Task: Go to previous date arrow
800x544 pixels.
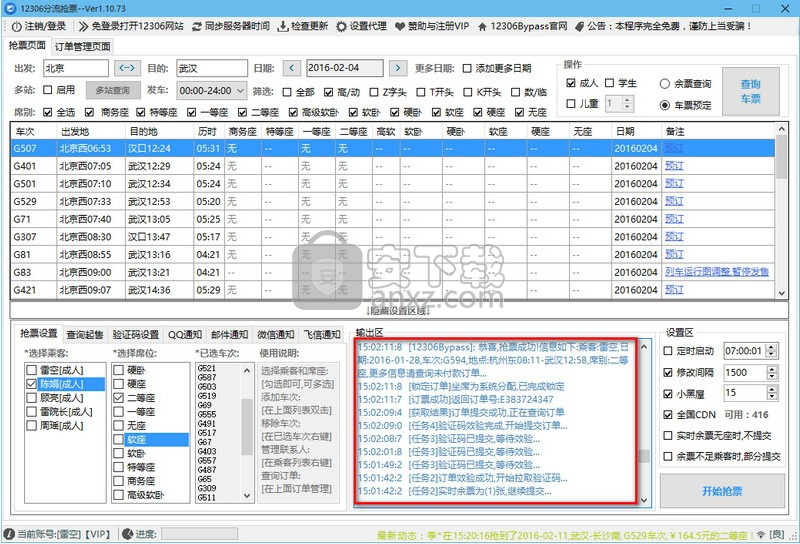Action: point(292,67)
